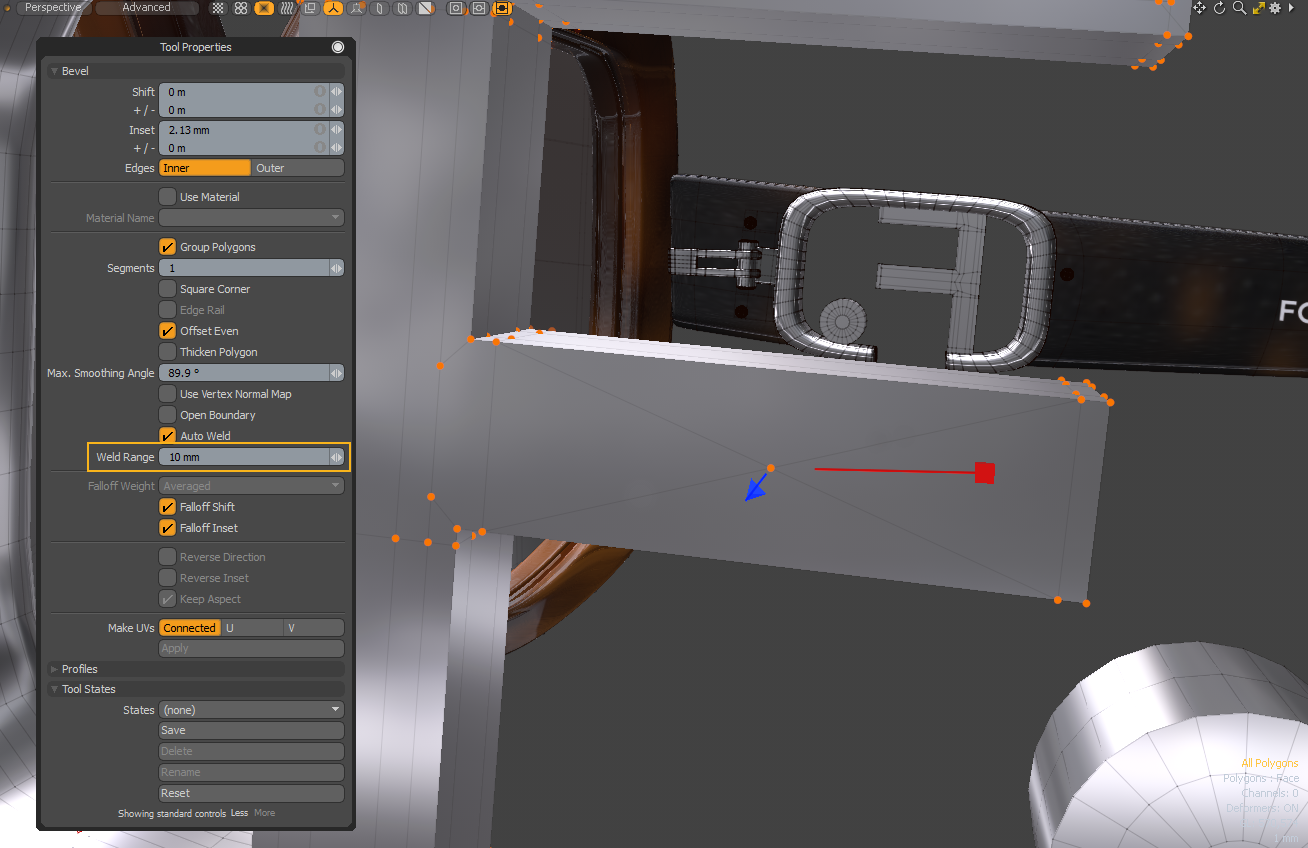Click the Segments field stepper arrows
This screenshot has width=1308, height=848.
click(337, 268)
